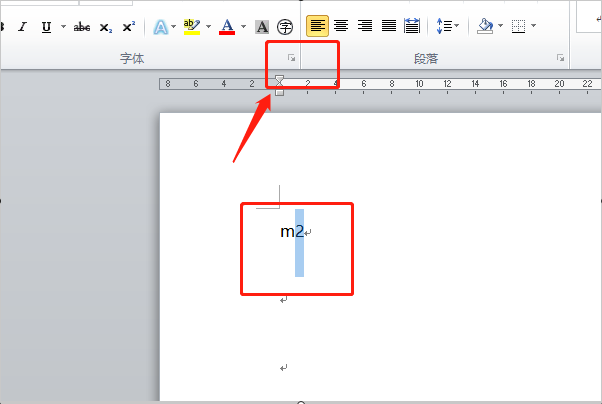Viewport: 602px width, 404px height.
Task: Toggle strikethrough formatting
Action: 82,27
